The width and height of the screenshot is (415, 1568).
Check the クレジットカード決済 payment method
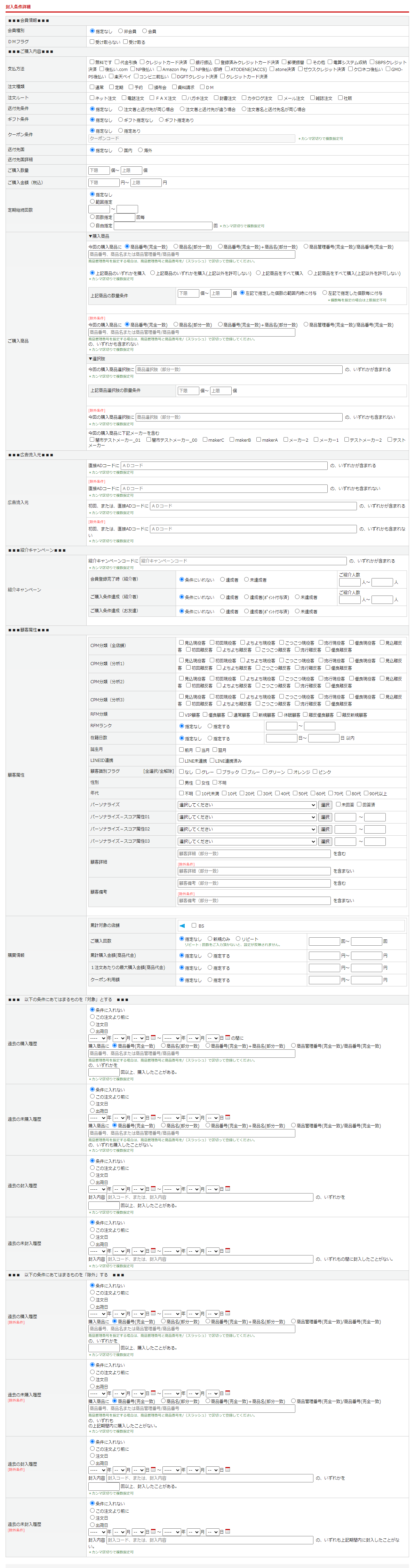coord(142,62)
